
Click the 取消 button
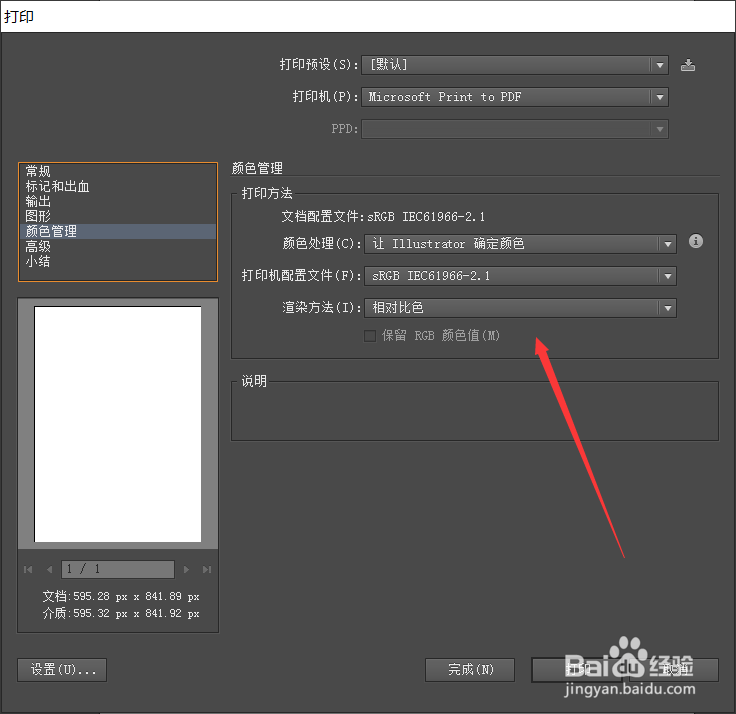pos(674,670)
